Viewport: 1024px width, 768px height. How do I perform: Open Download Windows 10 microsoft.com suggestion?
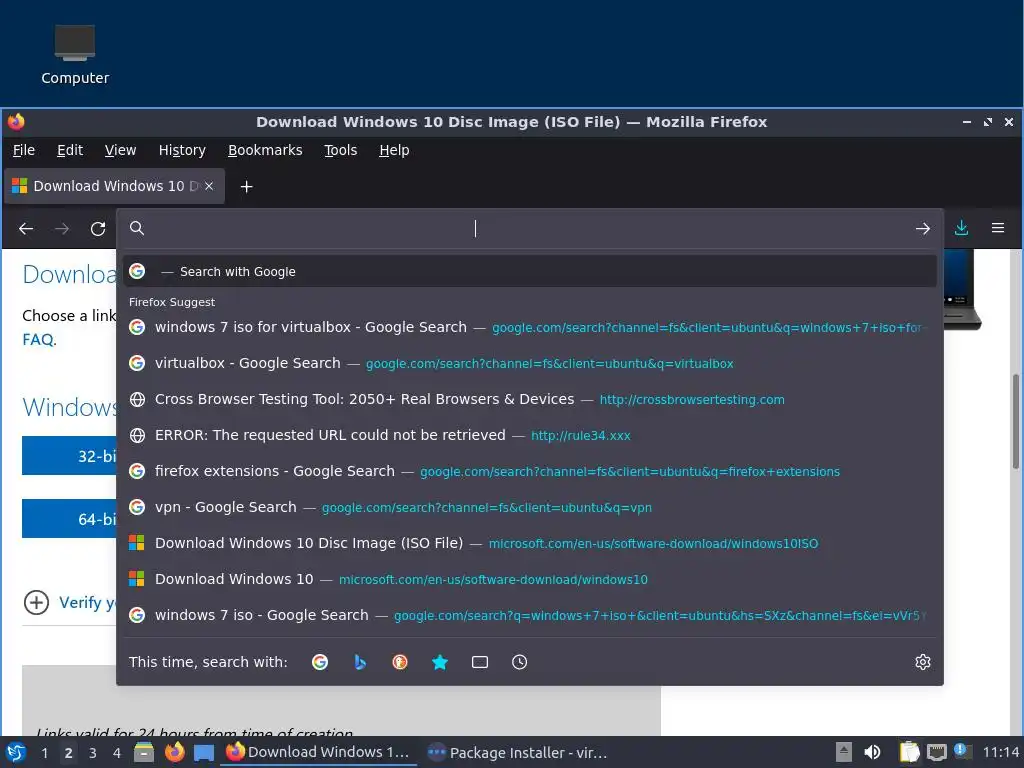[x=530, y=579]
